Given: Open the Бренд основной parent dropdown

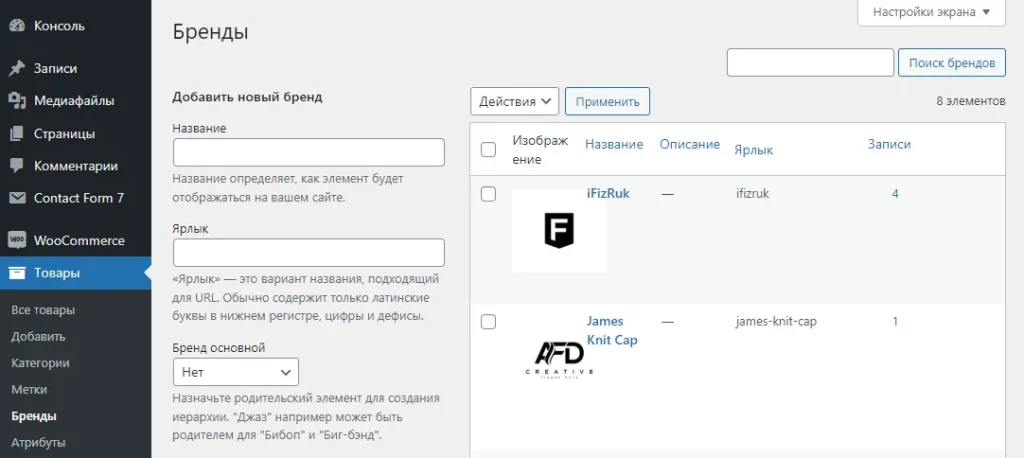Looking at the screenshot, I should 236,372.
